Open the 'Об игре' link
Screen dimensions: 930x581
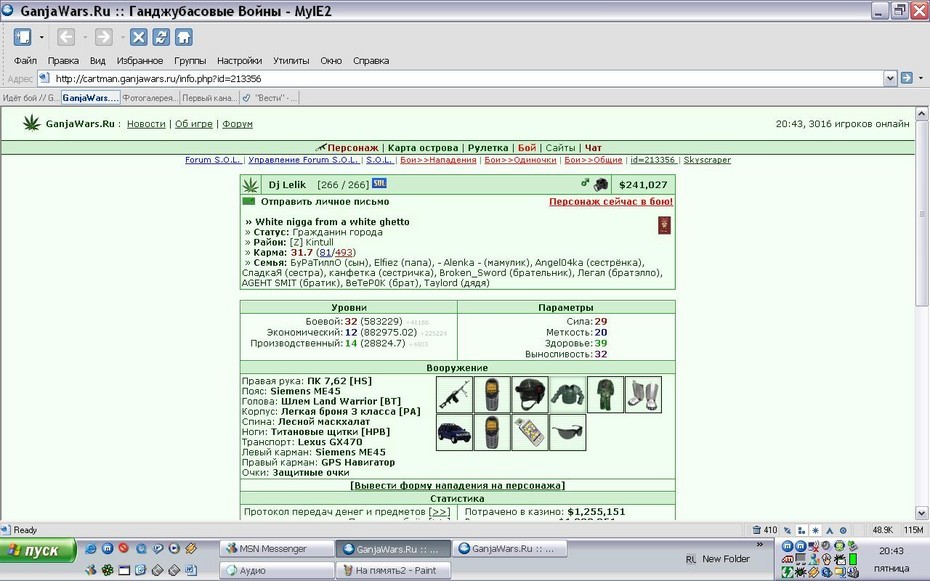[x=193, y=124]
